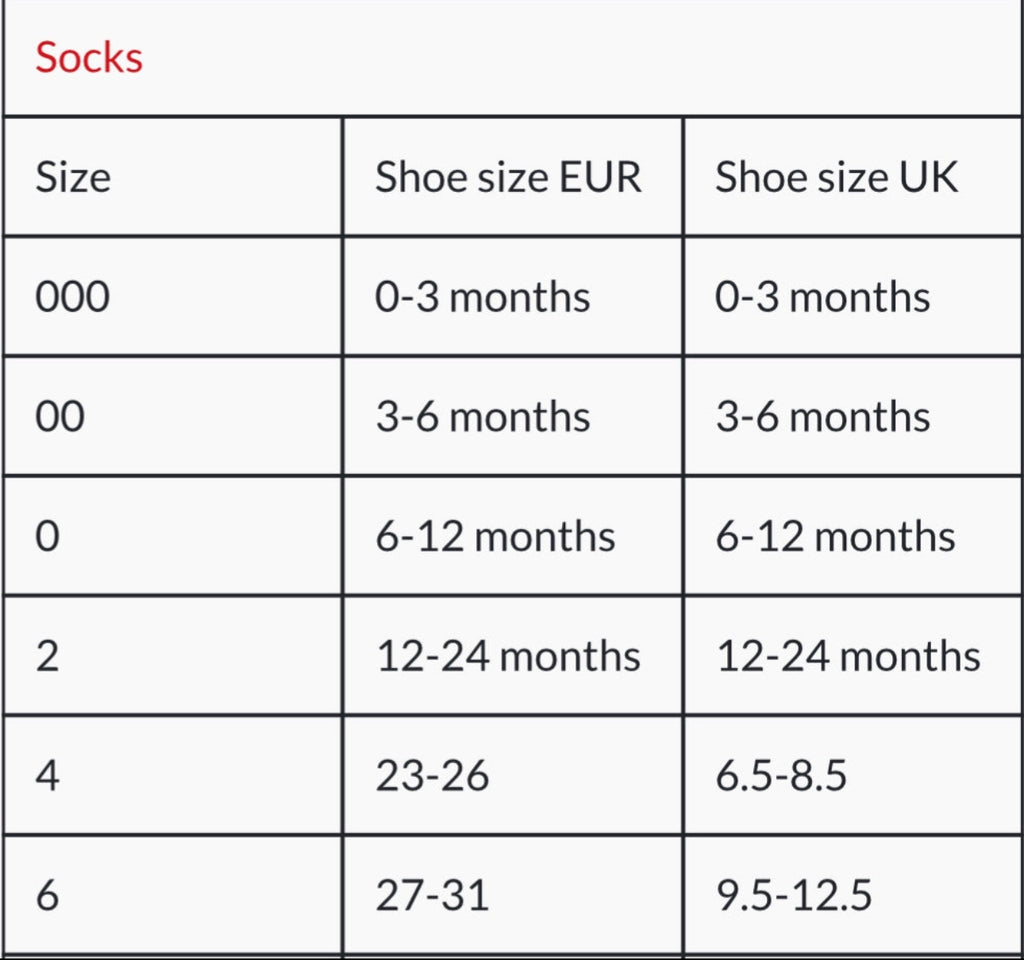Click EUR 12-24 months cell
1024x960 pixels.
coord(508,657)
